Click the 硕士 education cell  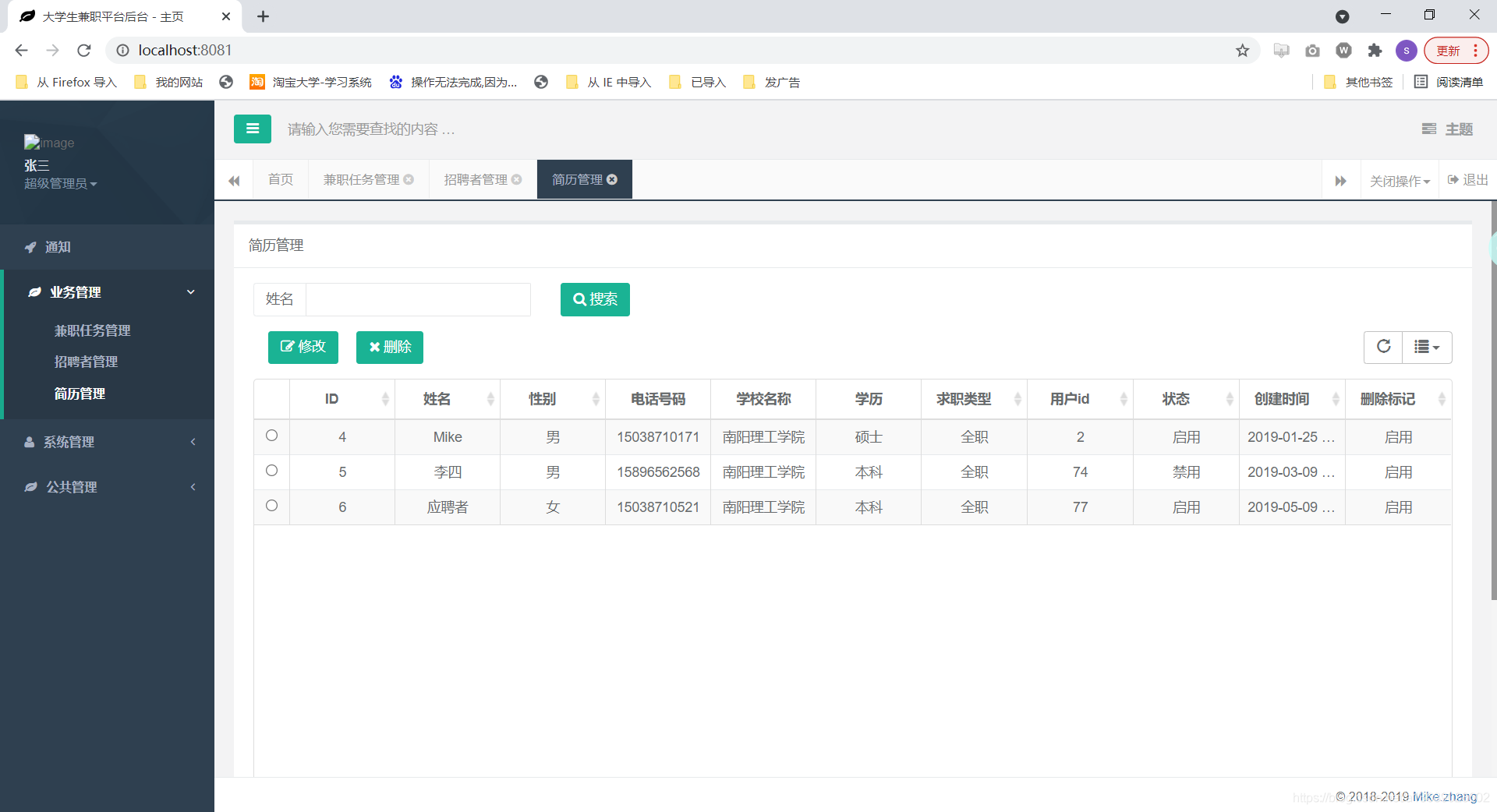869,437
